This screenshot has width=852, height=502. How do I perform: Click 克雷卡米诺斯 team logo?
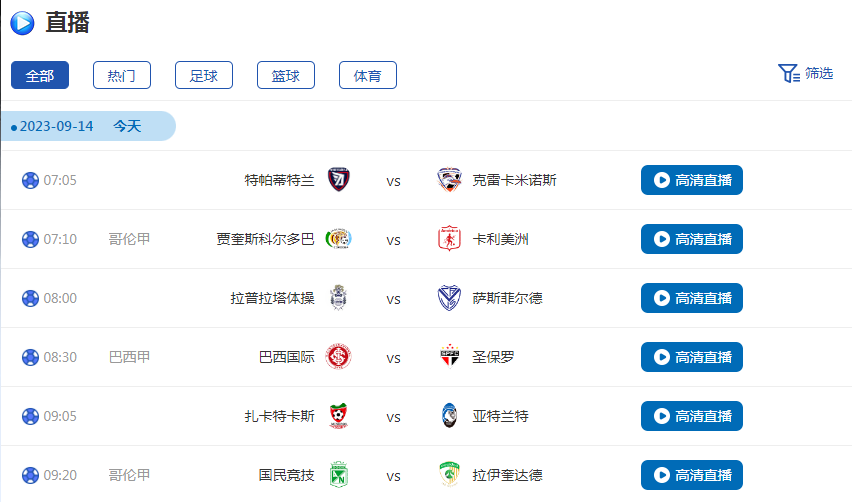[x=449, y=180]
